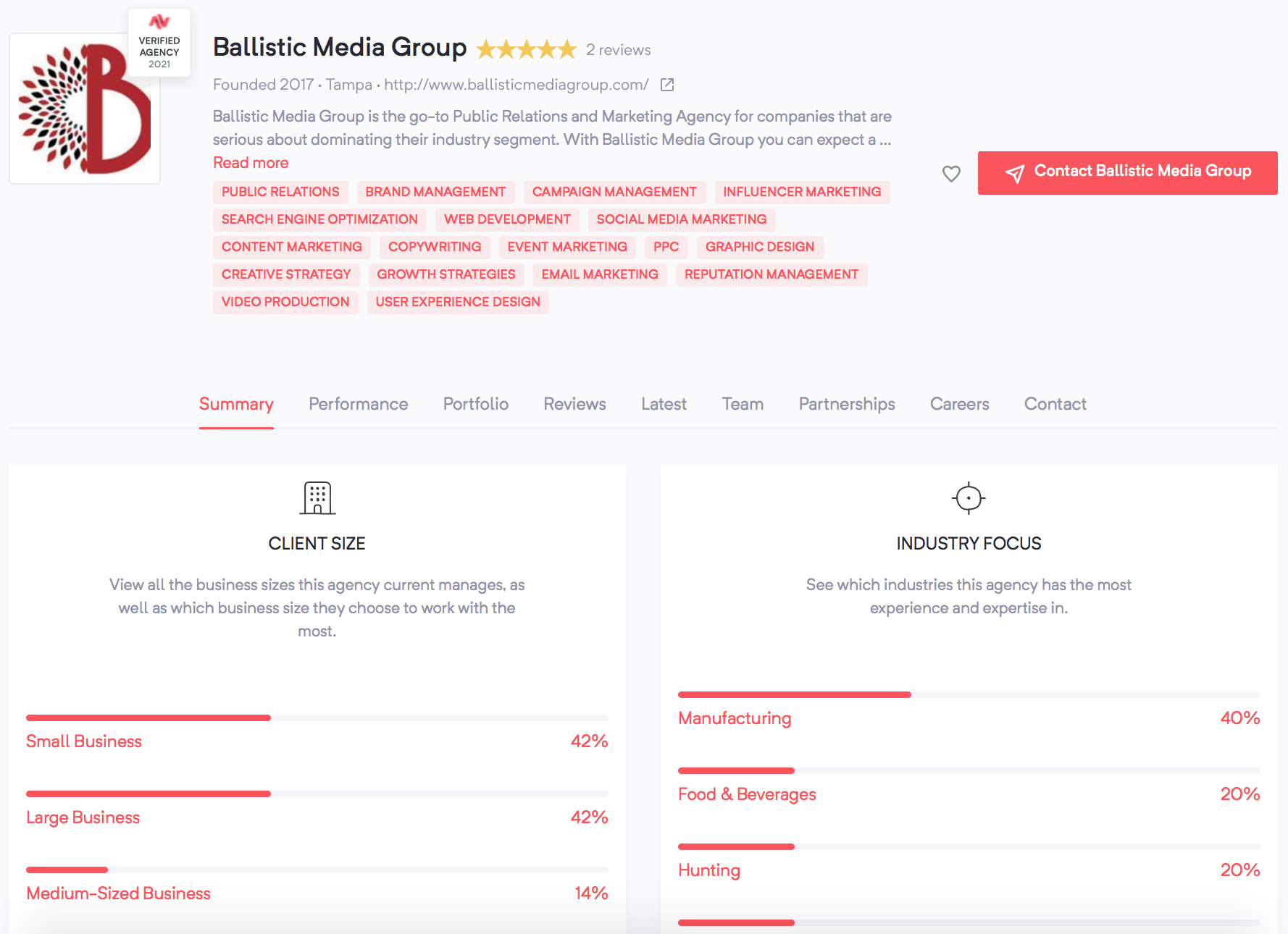Click the Medium-Sized Business progress bar
1288x934 pixels.
pos(317,870)
